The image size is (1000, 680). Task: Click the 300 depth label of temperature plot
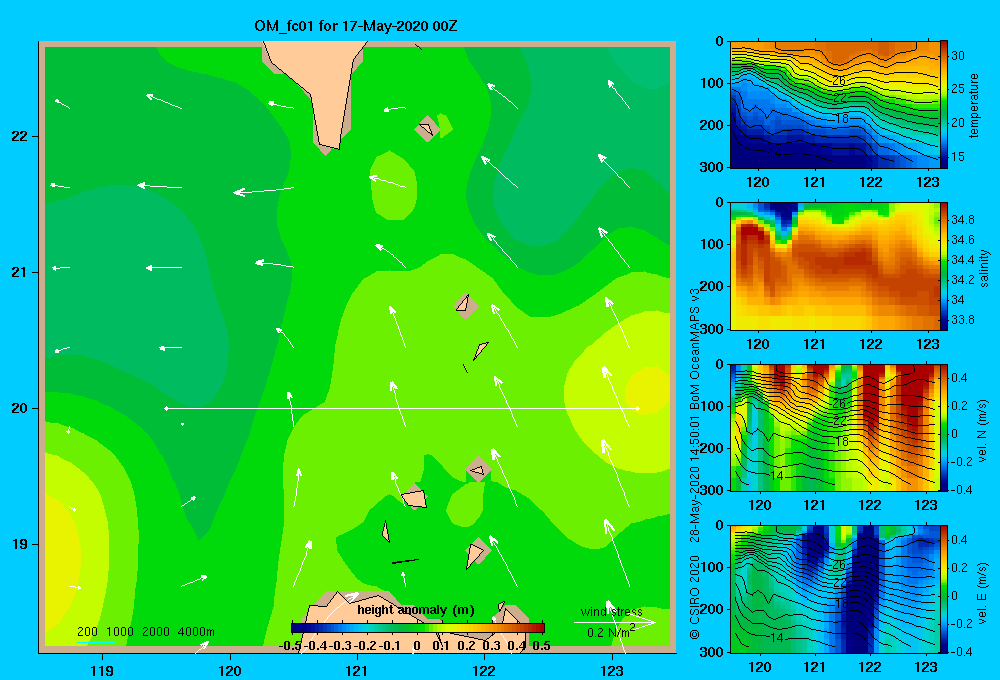(x=711, y=167)
